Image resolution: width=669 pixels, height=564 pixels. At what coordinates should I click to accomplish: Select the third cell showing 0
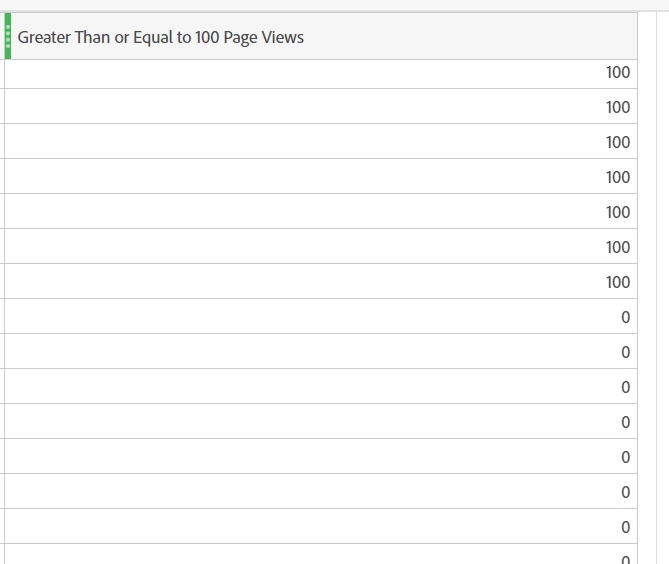coord(321,387)
